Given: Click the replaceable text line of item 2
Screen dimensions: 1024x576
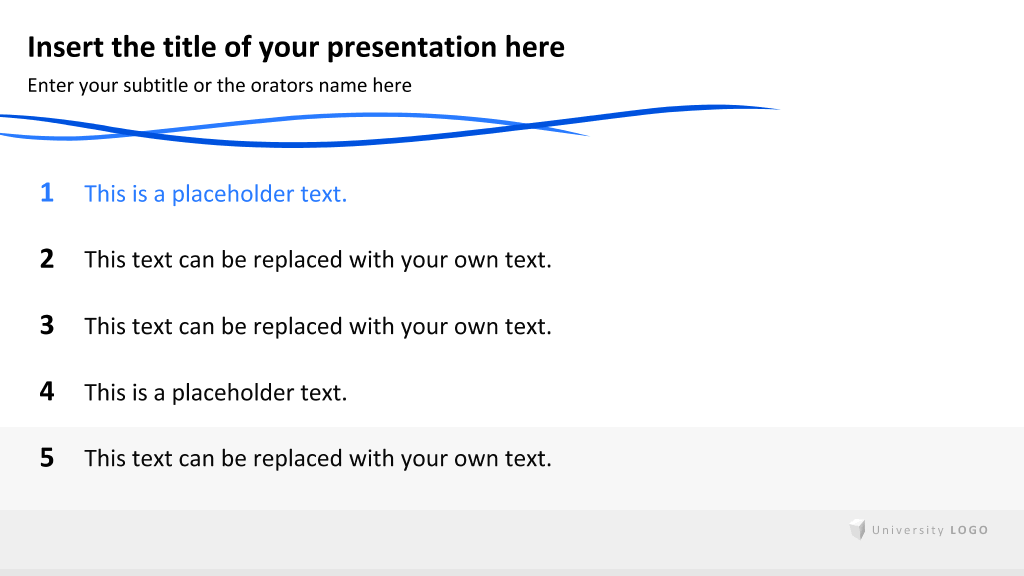Looking at the screenshot, I should pyautogui.click(x=318, y=260).
